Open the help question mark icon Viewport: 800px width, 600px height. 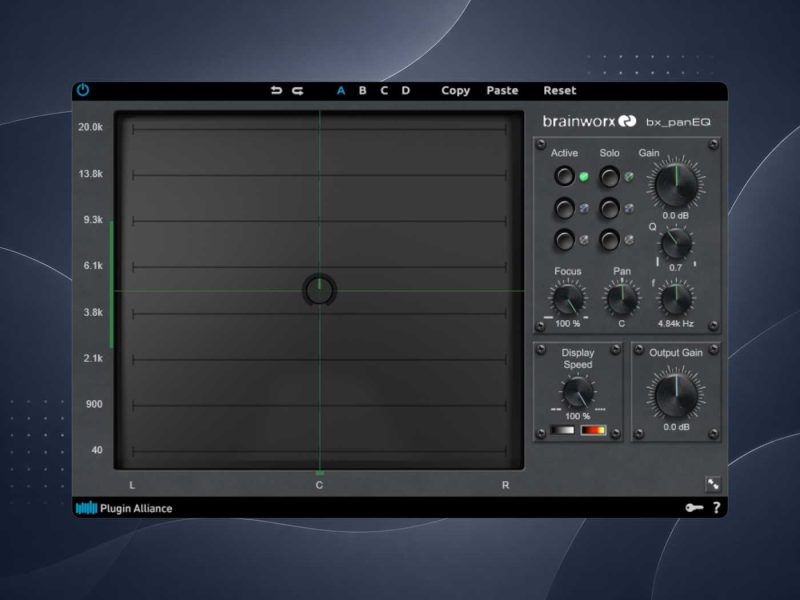[x=717, y=508]
